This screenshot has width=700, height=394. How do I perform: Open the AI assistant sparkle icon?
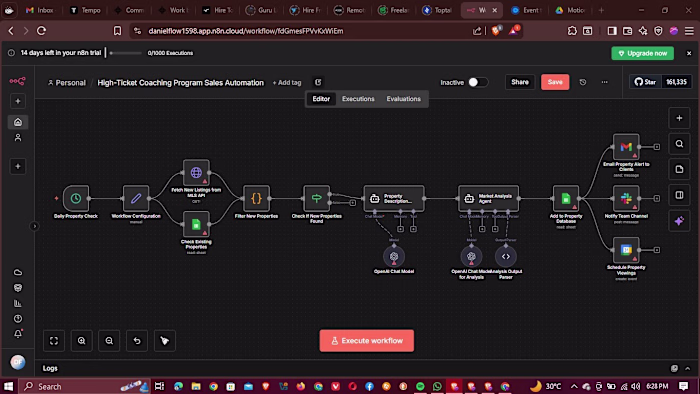click(x=679, y=221)
